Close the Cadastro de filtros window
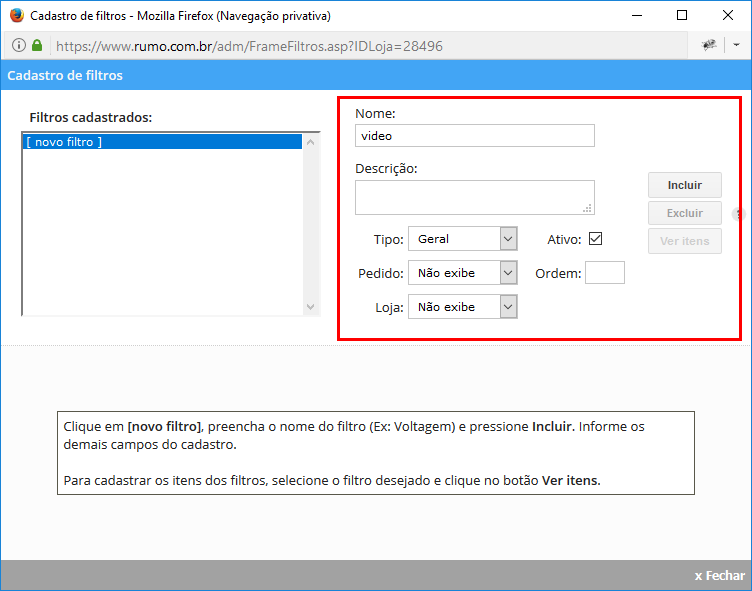The width and height of the screenshot is (752, 591). pyautogui.click(x=728, y=15)
